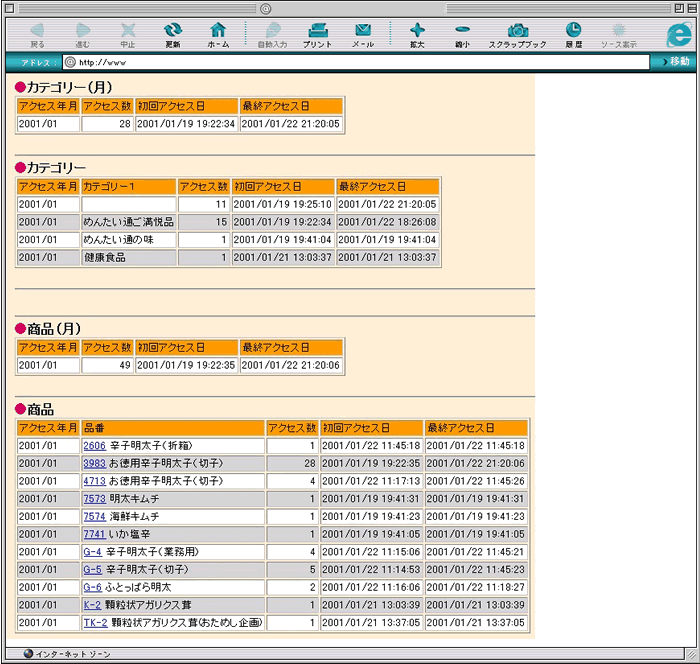Click インターネットゾーン status bar text
This screenshot has height=664, width=700.
[73, 654]
